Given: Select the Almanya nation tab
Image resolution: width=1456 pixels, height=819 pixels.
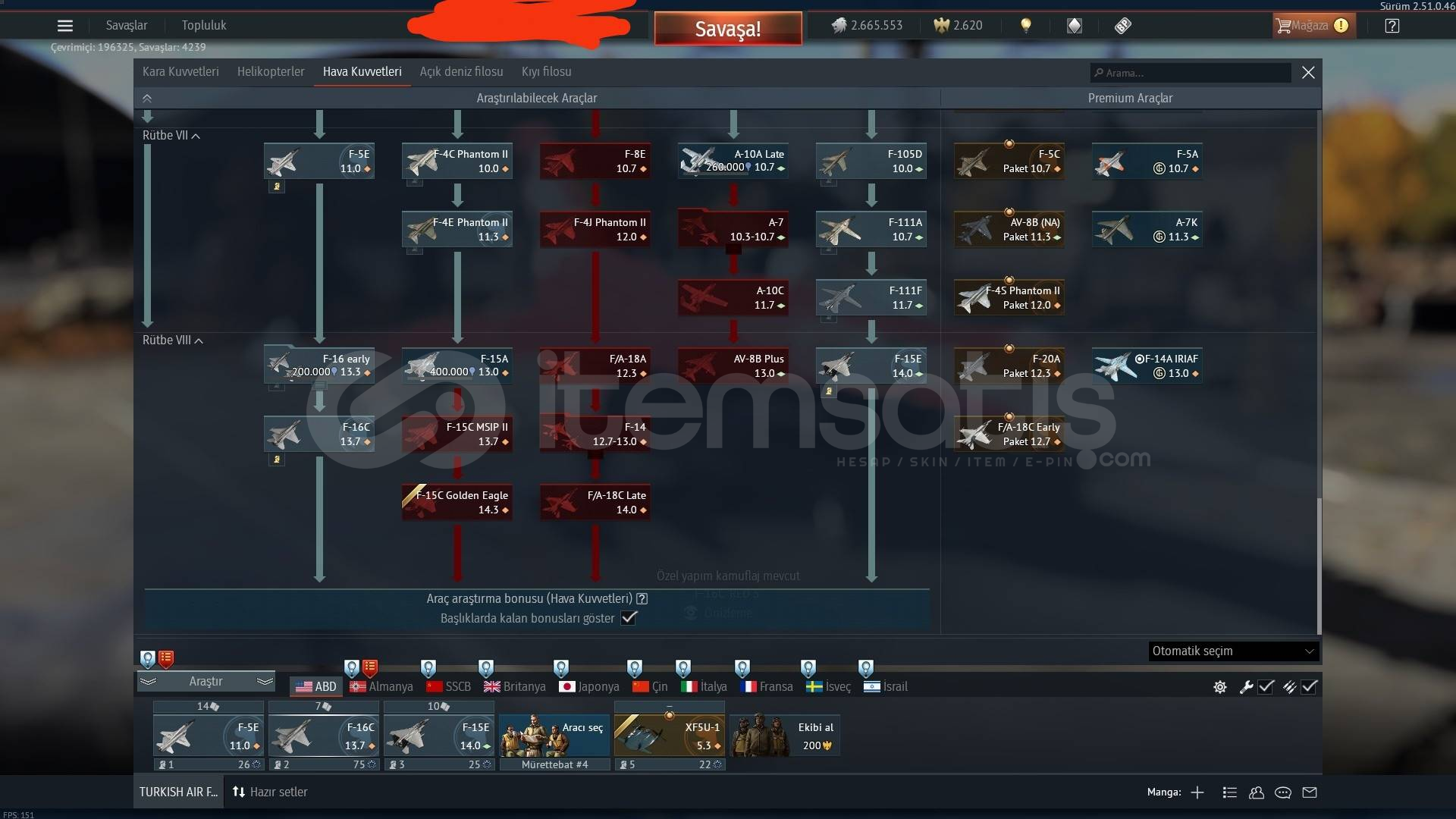Looking at the screenshot, I should 381,687.
